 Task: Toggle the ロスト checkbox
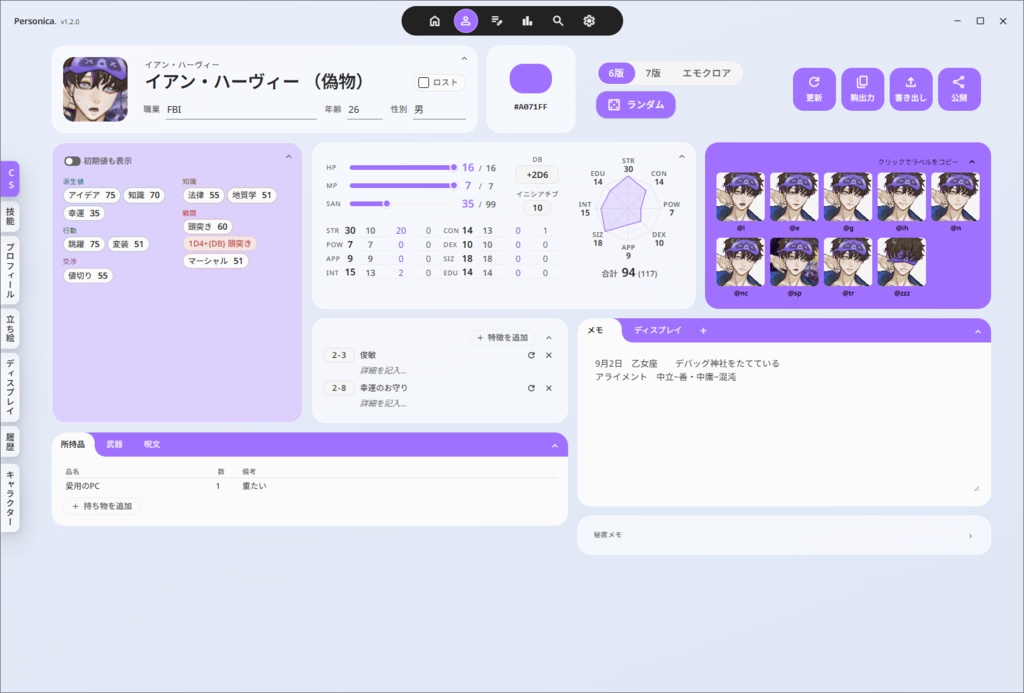423,82
